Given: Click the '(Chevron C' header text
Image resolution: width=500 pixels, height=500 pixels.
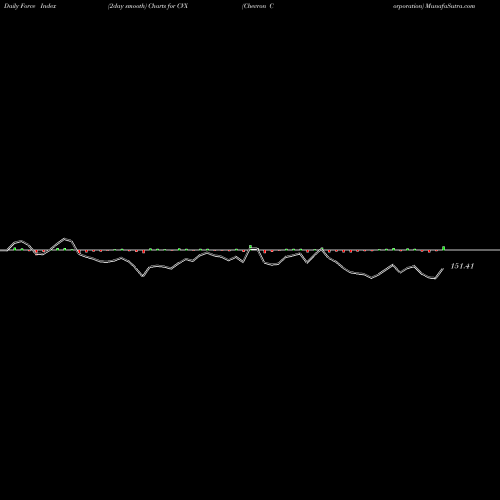Looking at the screenshot, I should pyautogui.click(x=258, y=6).
